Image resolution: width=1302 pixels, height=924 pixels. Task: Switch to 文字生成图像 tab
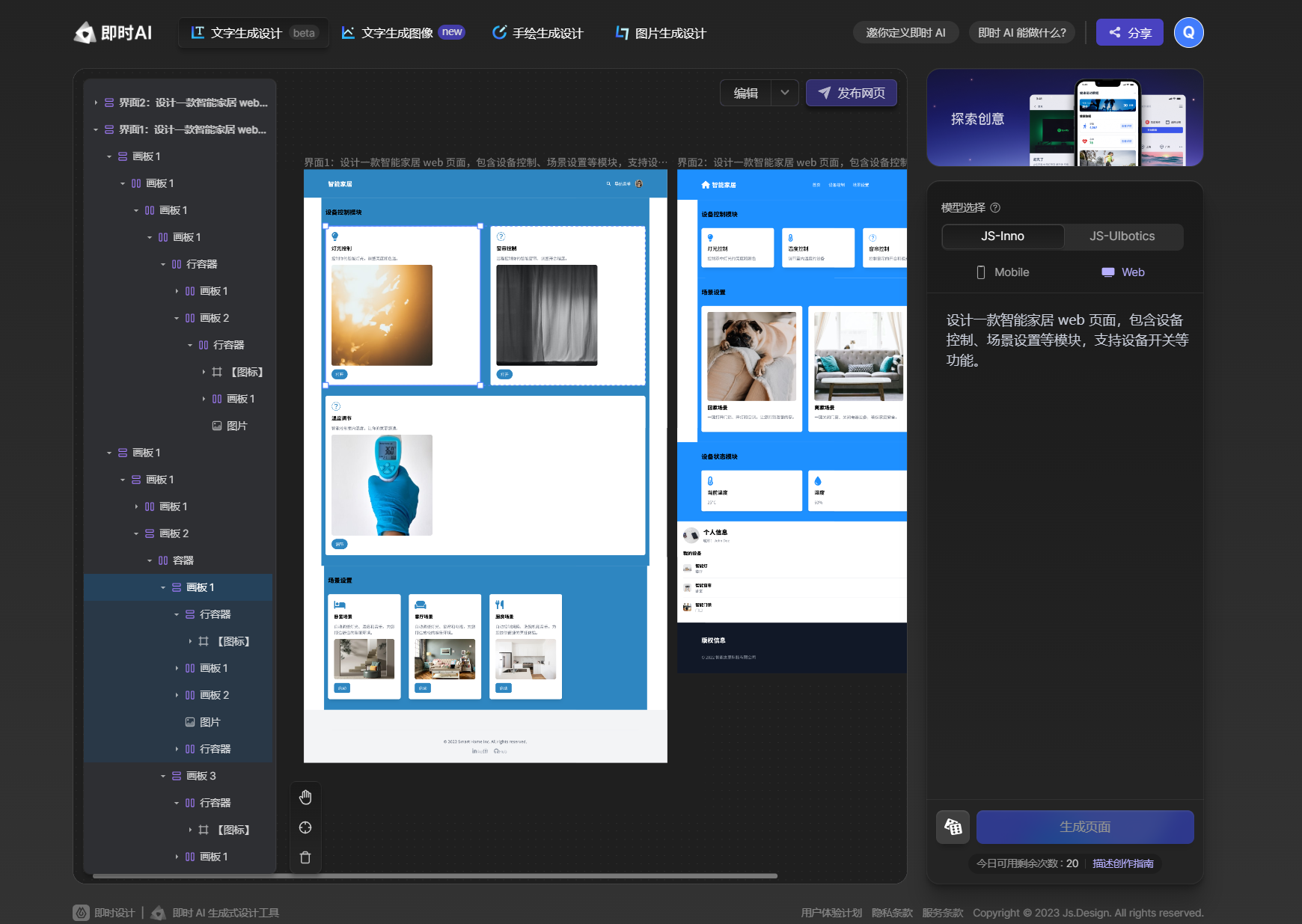(403, 33)
